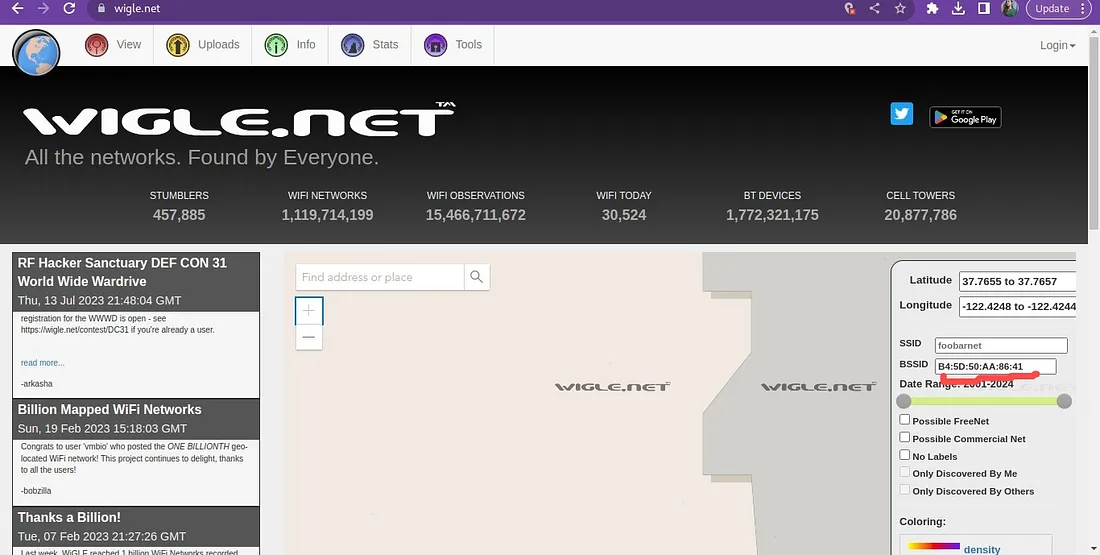Open the Thanks a Billion! headline

point(69,517)
